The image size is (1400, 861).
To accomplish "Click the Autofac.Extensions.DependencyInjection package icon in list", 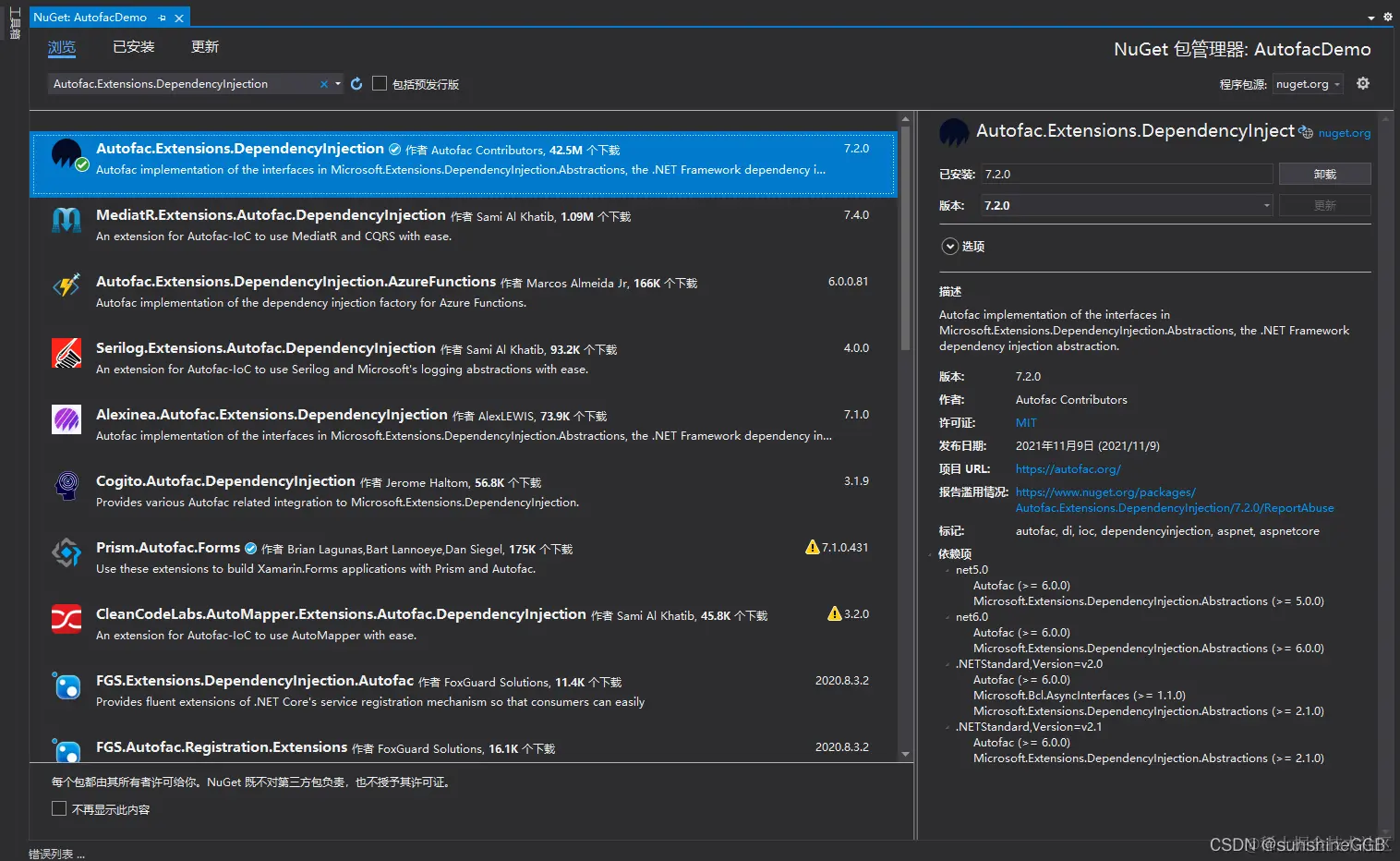I will point(67,153).
